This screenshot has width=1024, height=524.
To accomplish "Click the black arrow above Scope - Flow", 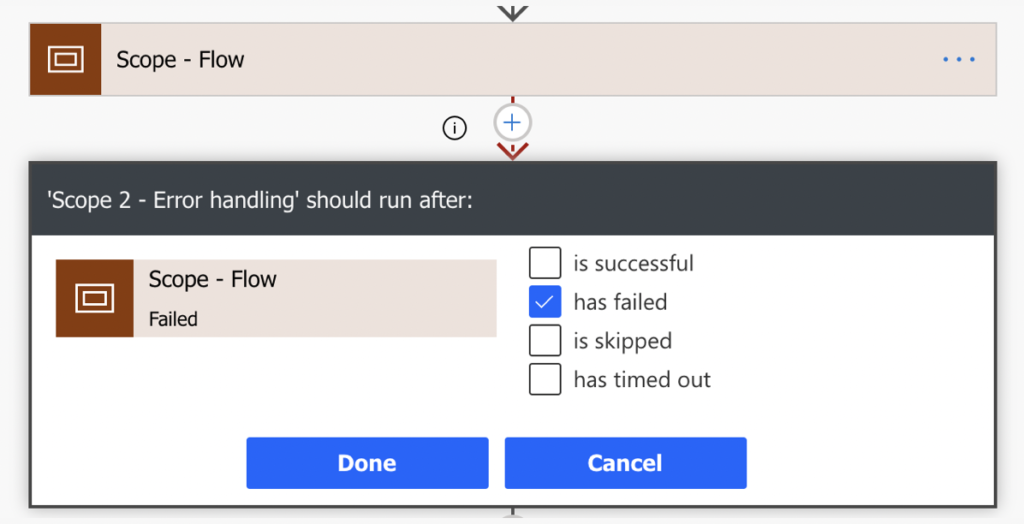I will click(513, 12).
